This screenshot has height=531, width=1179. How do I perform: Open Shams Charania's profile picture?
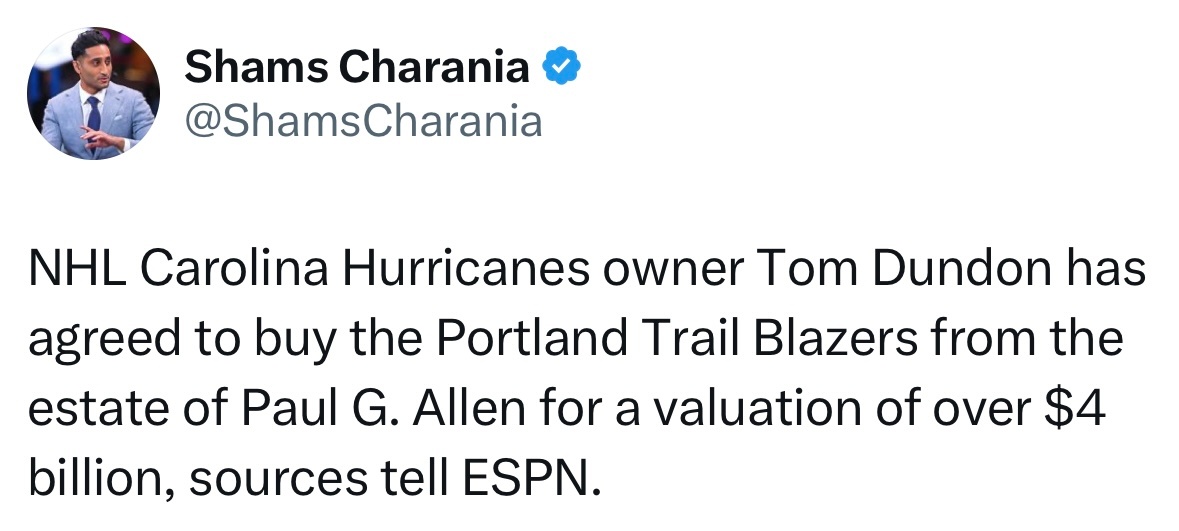pos(93,93)
